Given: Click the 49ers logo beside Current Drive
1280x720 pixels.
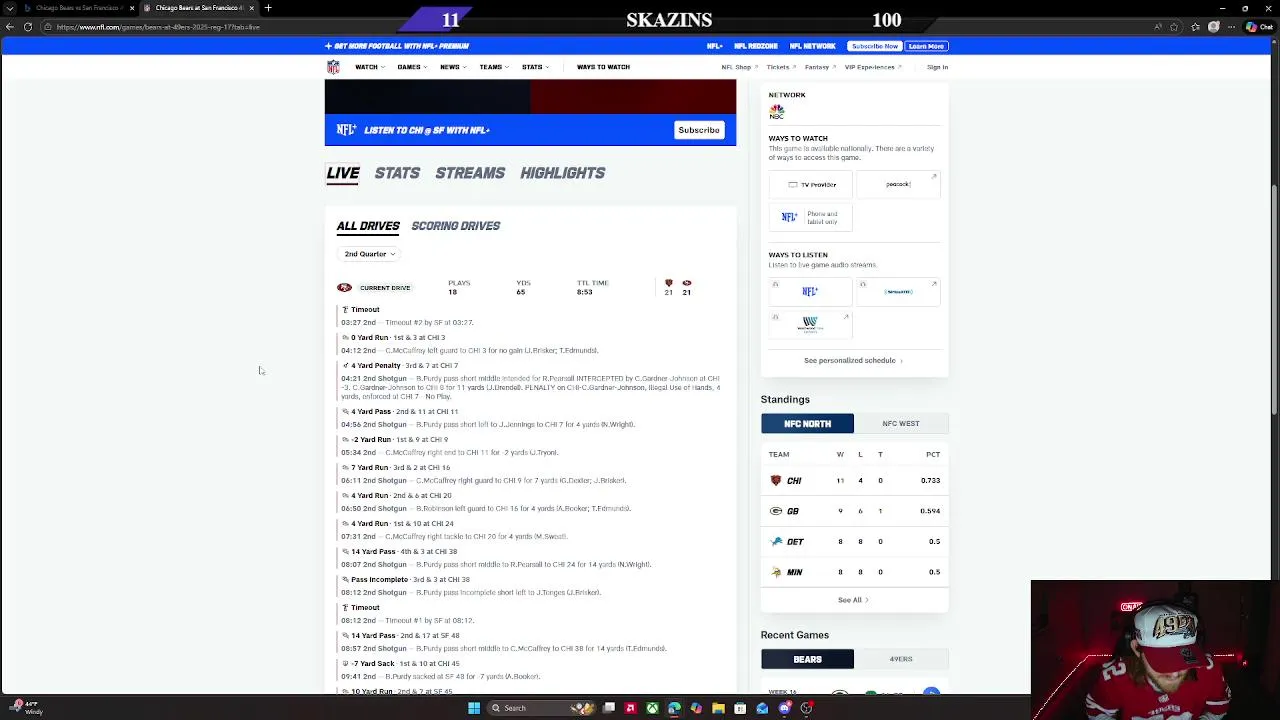Looking at the screenshot, I should click(x=344, y=288).
